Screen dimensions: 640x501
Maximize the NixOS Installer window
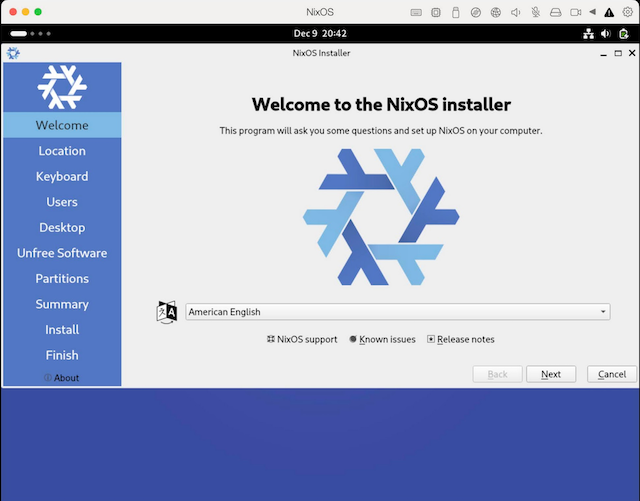tap(618, 53)
